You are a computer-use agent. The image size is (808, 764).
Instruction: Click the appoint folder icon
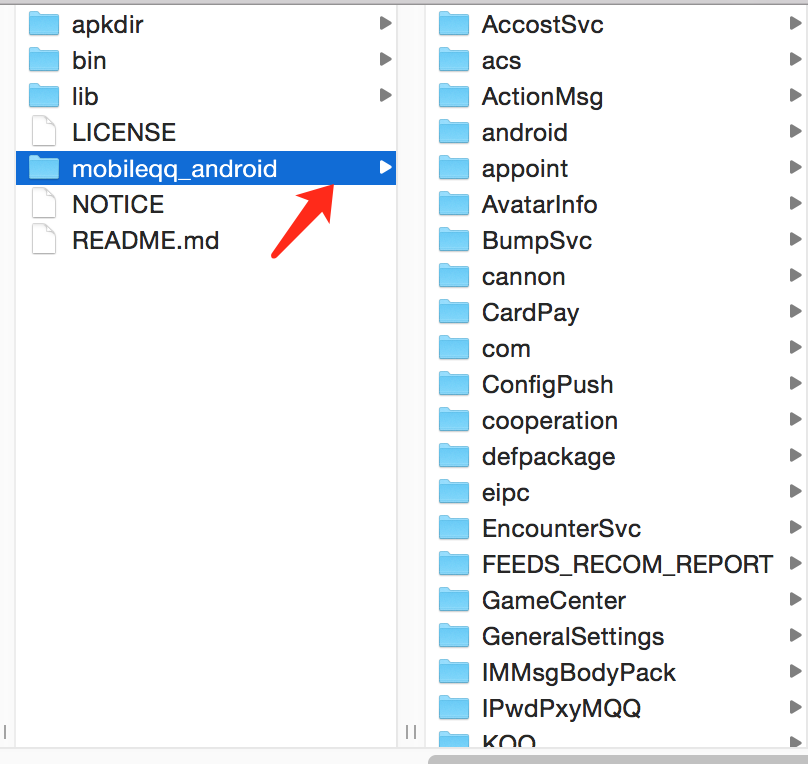pyautogui.click(x=454, y=168)
